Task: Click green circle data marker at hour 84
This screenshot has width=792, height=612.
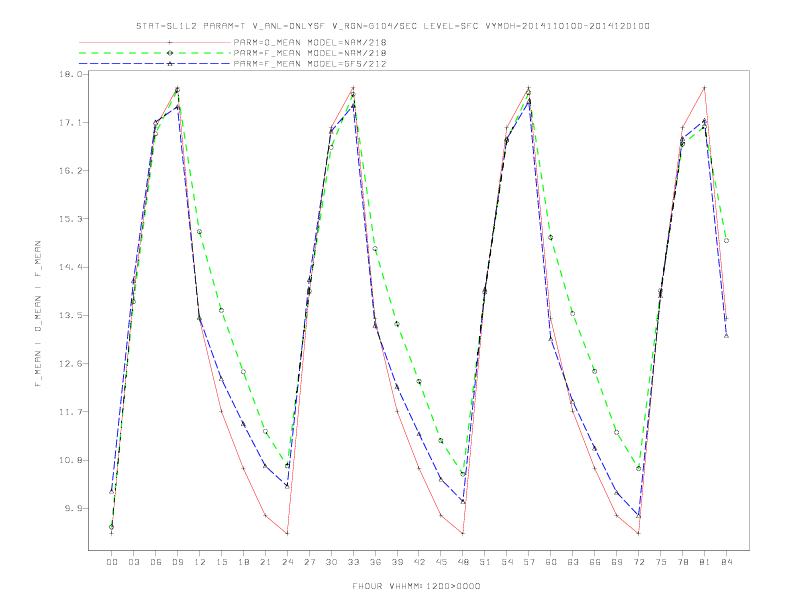Action: 726,241
